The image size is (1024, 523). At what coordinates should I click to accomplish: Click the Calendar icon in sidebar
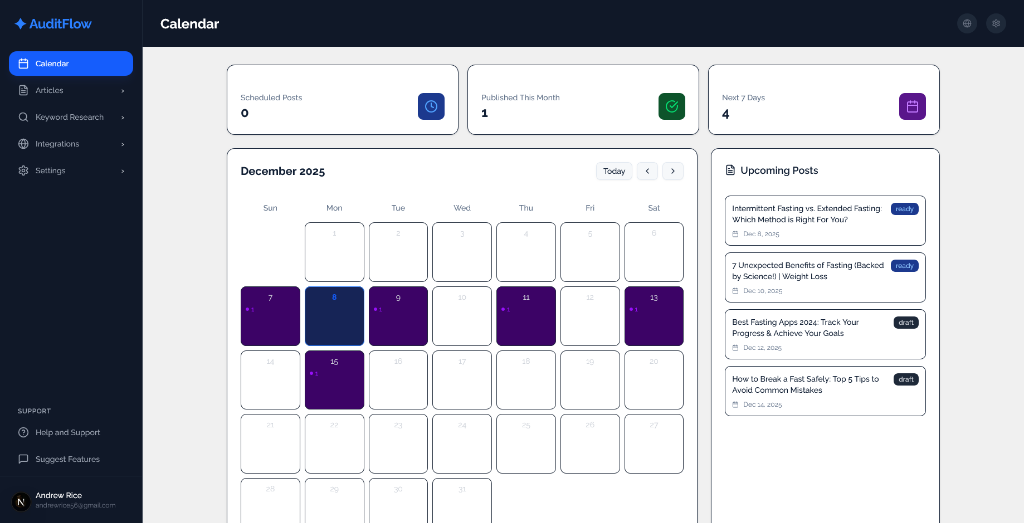pos(24,63)
